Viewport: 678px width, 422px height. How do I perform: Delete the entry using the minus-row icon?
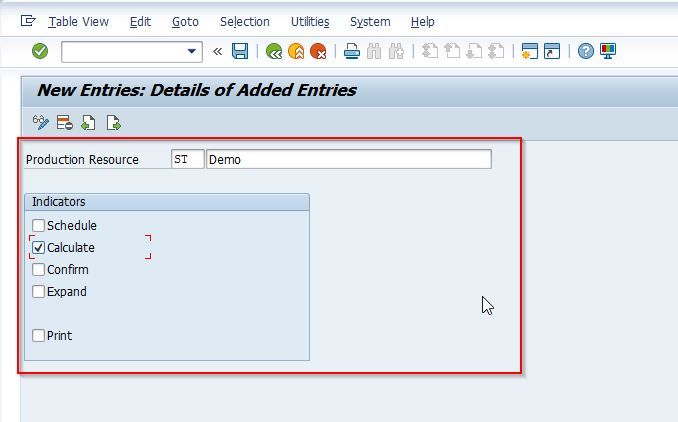coord(64,123)
